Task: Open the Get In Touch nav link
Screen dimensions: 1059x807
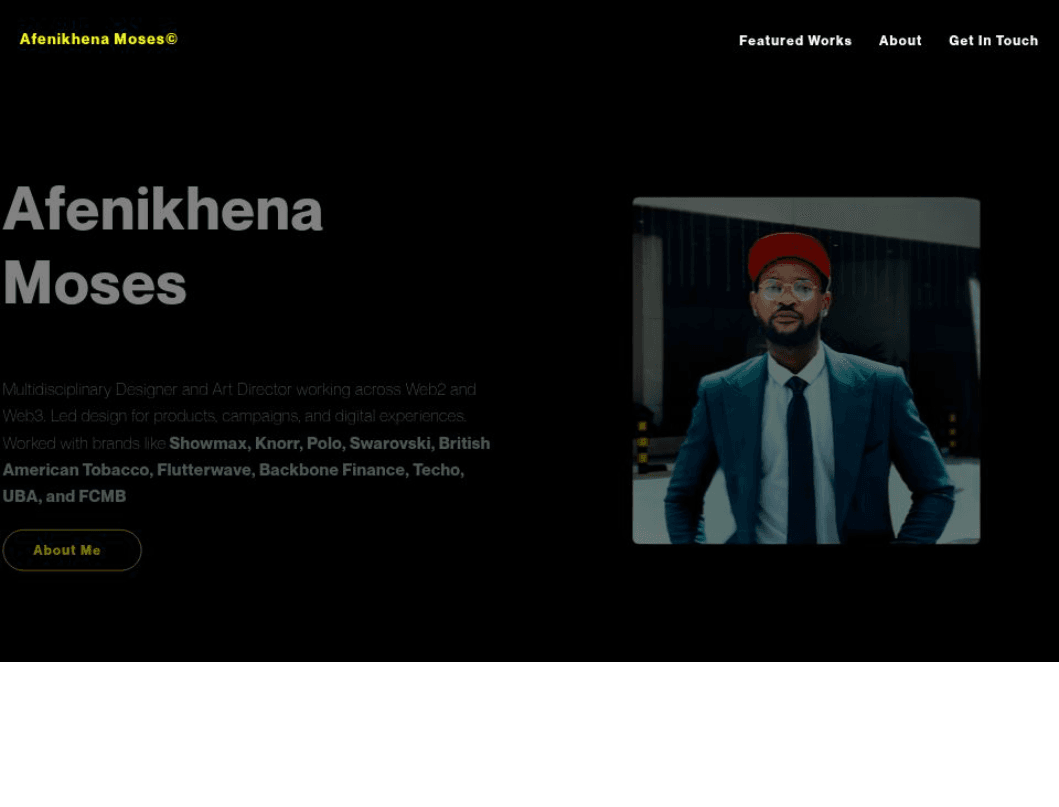Action: coord(993,41)
